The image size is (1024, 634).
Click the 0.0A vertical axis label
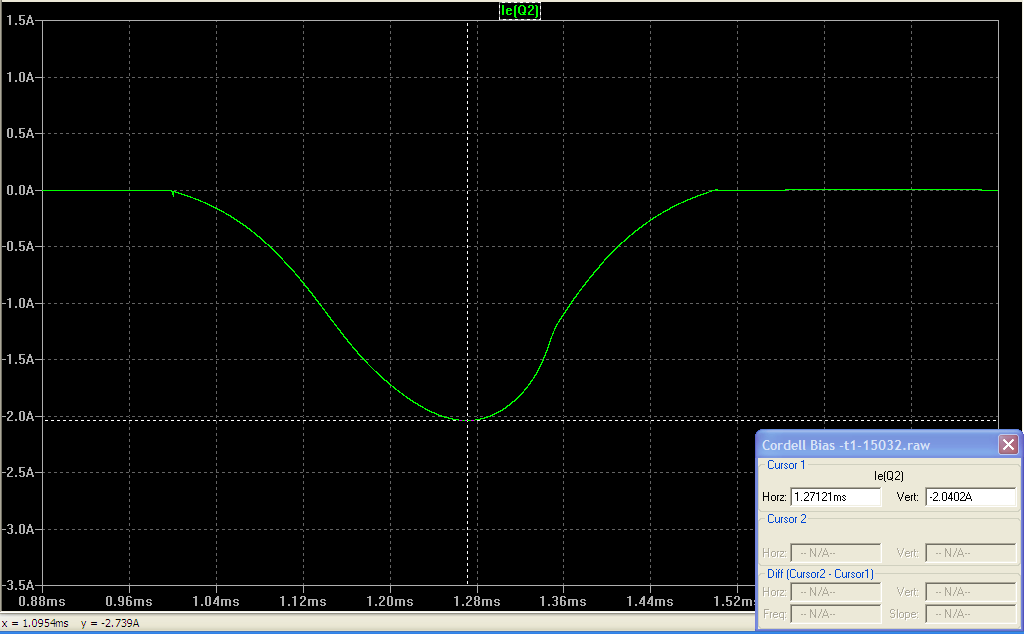point(20,190)
